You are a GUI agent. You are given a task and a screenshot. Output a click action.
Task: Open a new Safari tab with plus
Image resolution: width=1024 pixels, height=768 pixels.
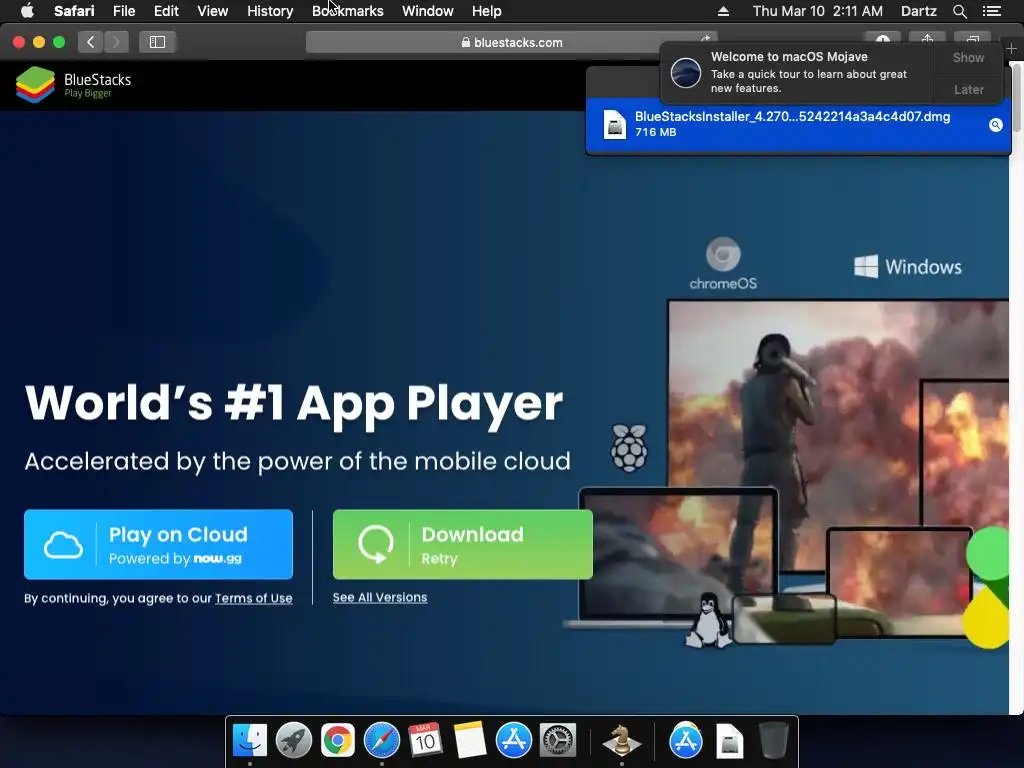coord(1012,49)
